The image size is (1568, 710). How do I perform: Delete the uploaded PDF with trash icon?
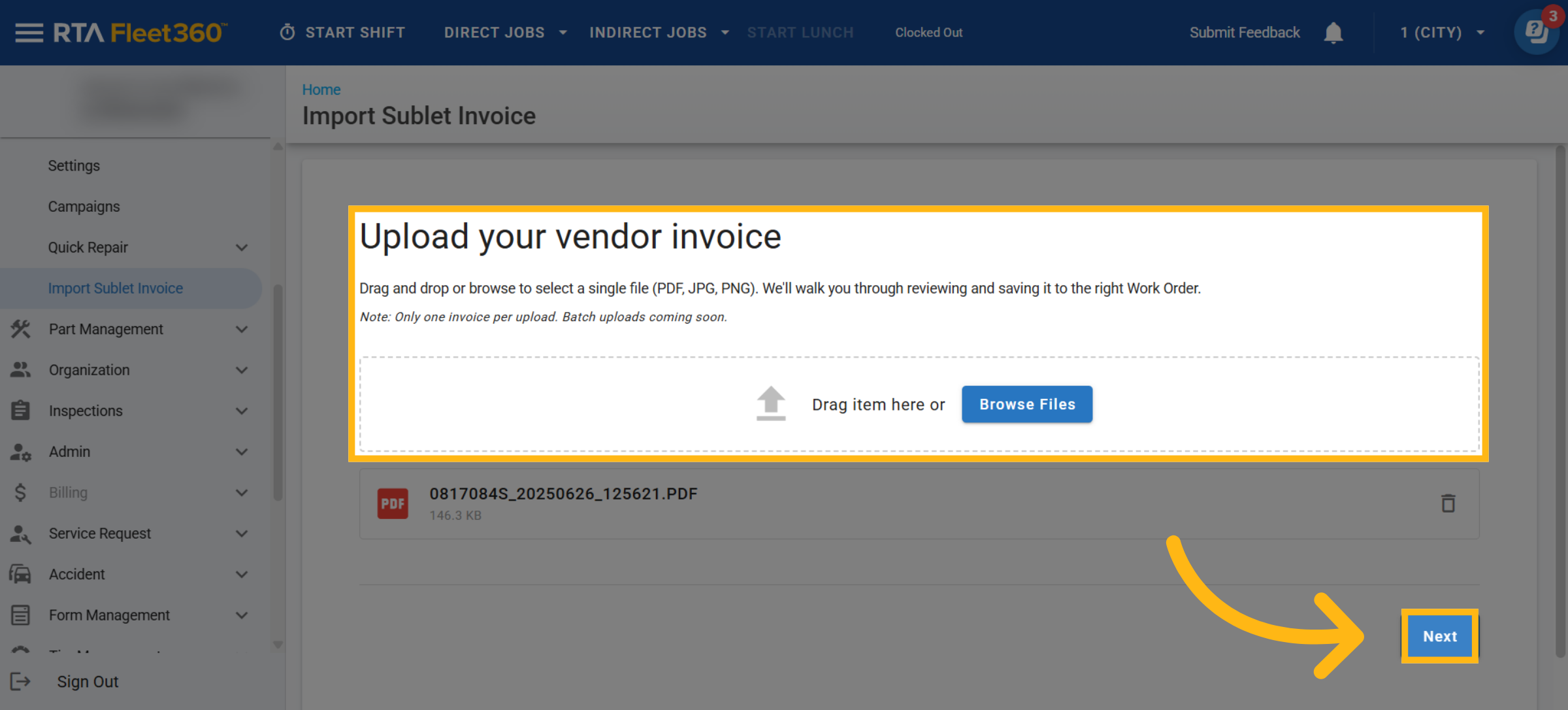(1448, 503)
